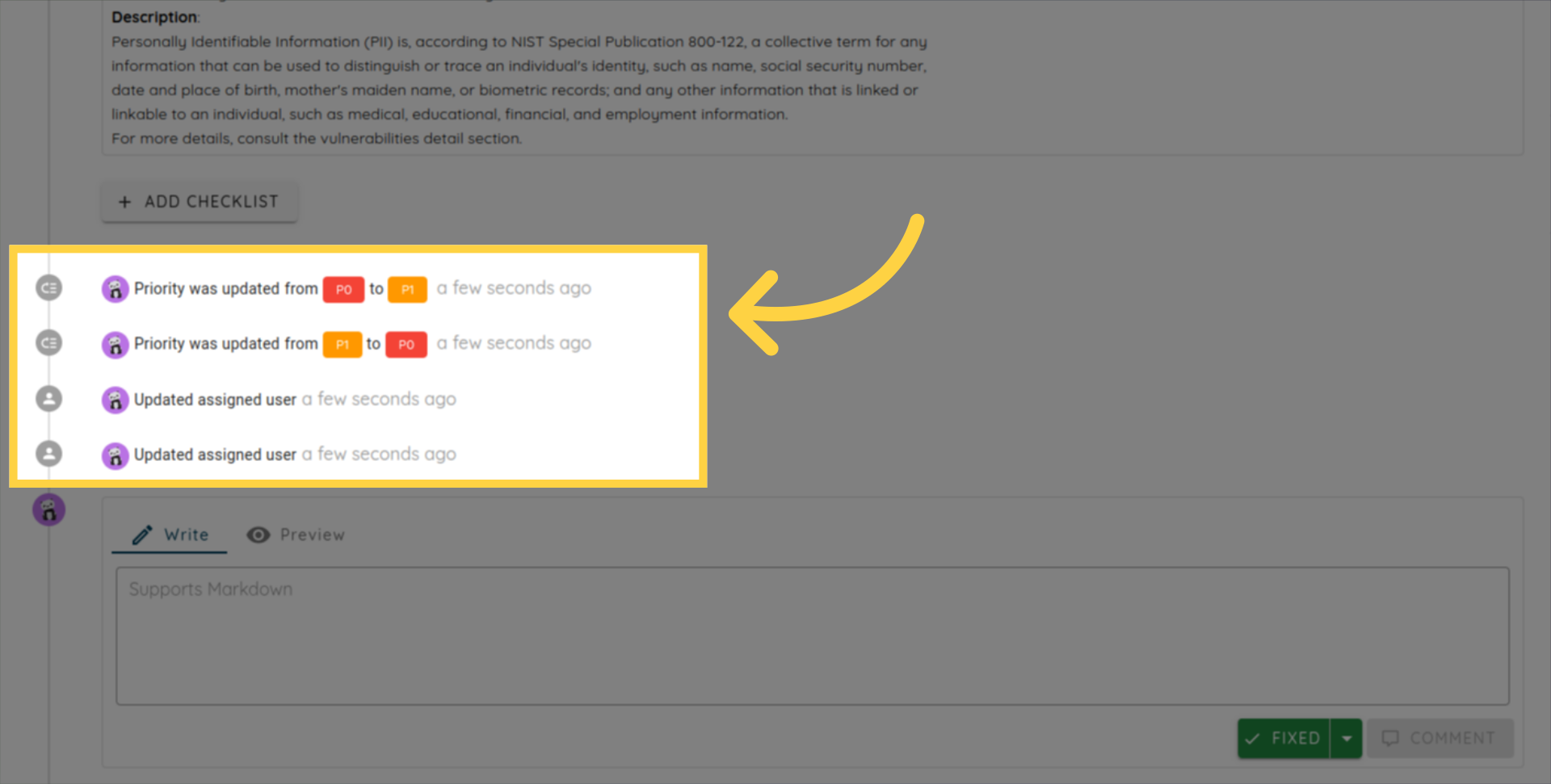Viewport: 1551px width, 784px height.
Task: Click the current user avatar beside comment box
Action: 48,510
